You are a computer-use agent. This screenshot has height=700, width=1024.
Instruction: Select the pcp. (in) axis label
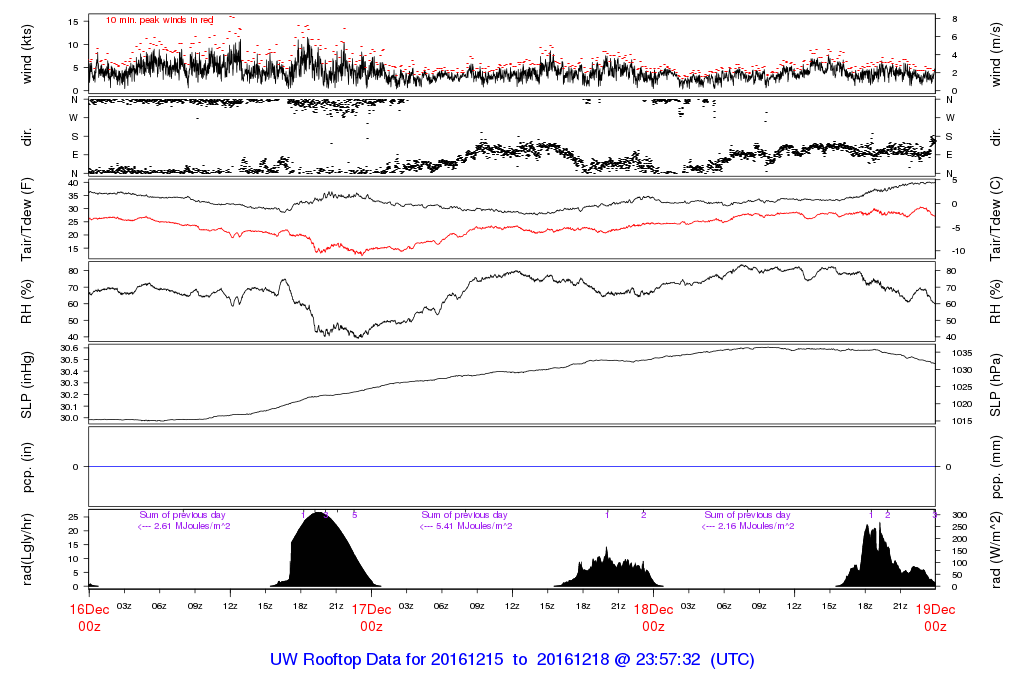pyautogui.click(x=27, y=467)
